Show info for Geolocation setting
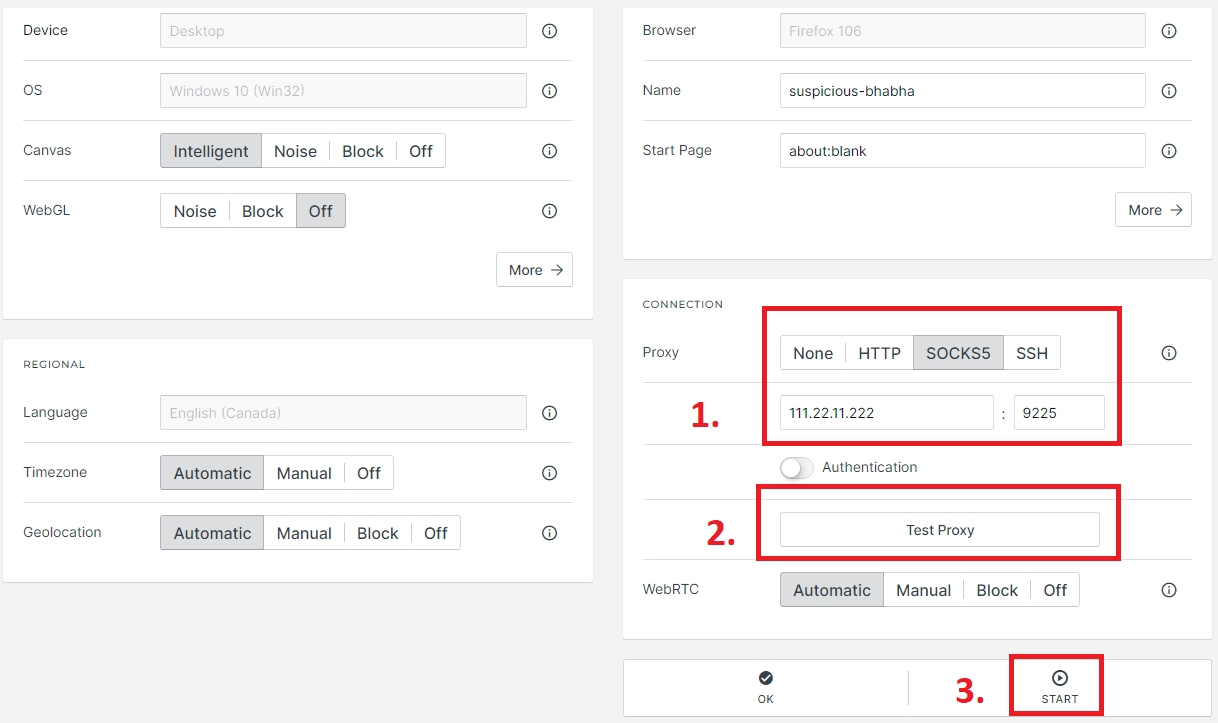 click(x=549, y=533)
